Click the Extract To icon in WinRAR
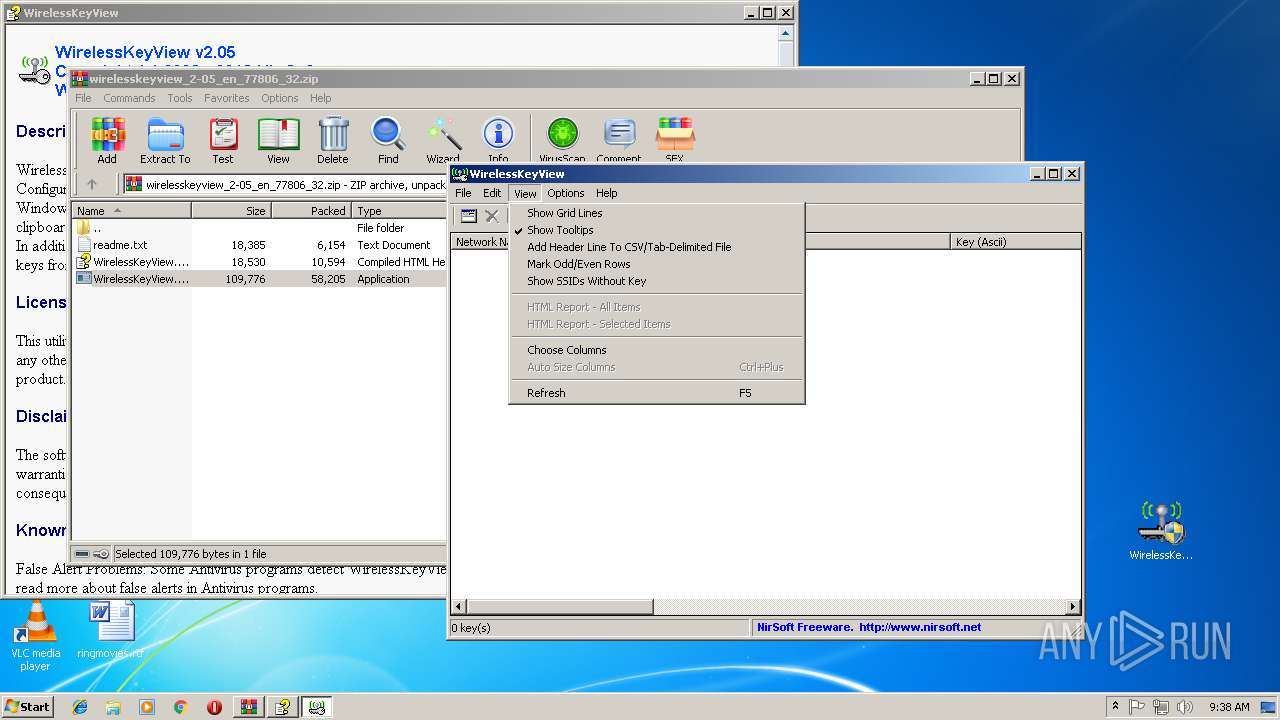 [165, 140]
